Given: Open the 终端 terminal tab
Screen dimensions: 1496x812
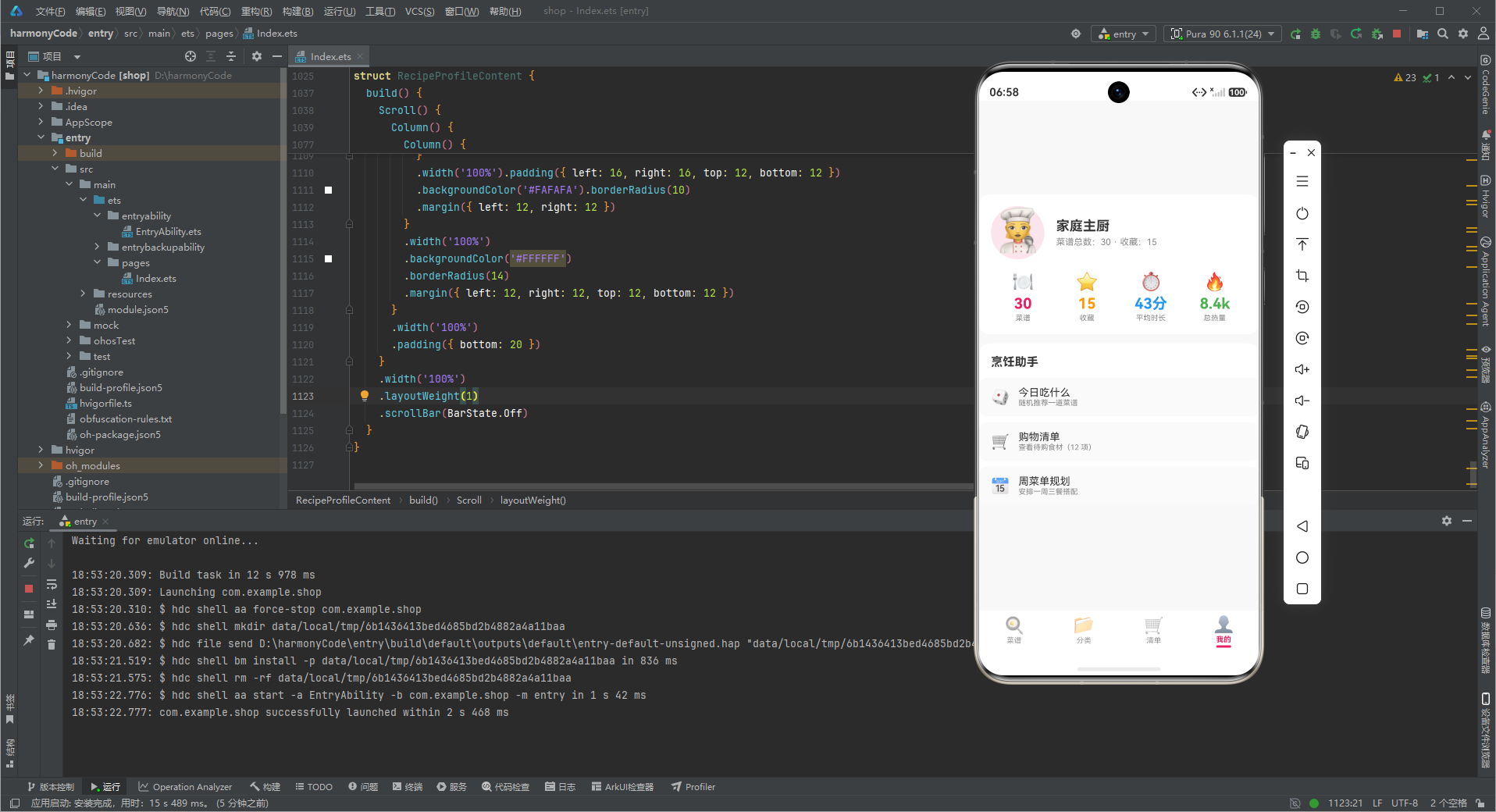Looking at the screenshot, I should click(408, 786).
